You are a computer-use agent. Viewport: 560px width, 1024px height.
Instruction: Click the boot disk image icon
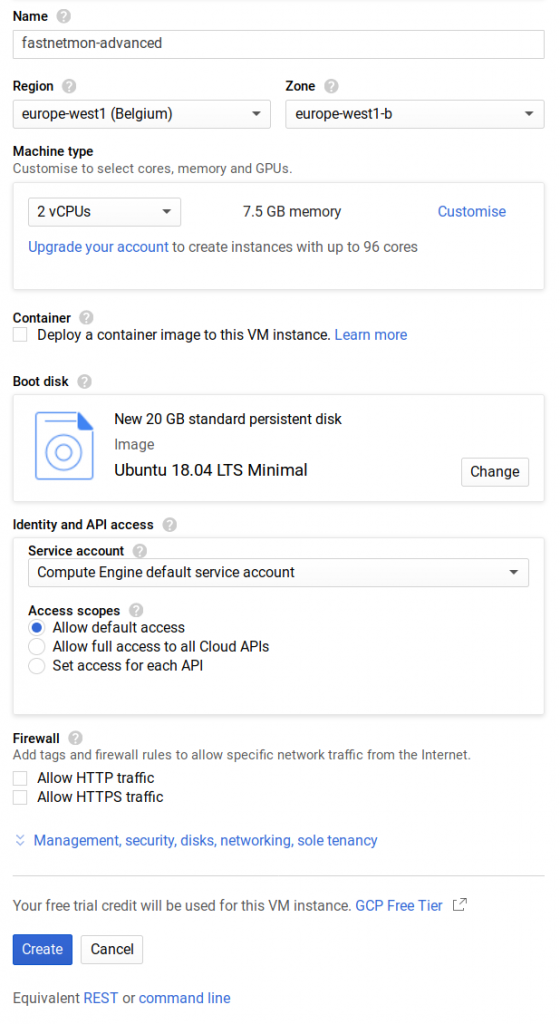(64, 446)
